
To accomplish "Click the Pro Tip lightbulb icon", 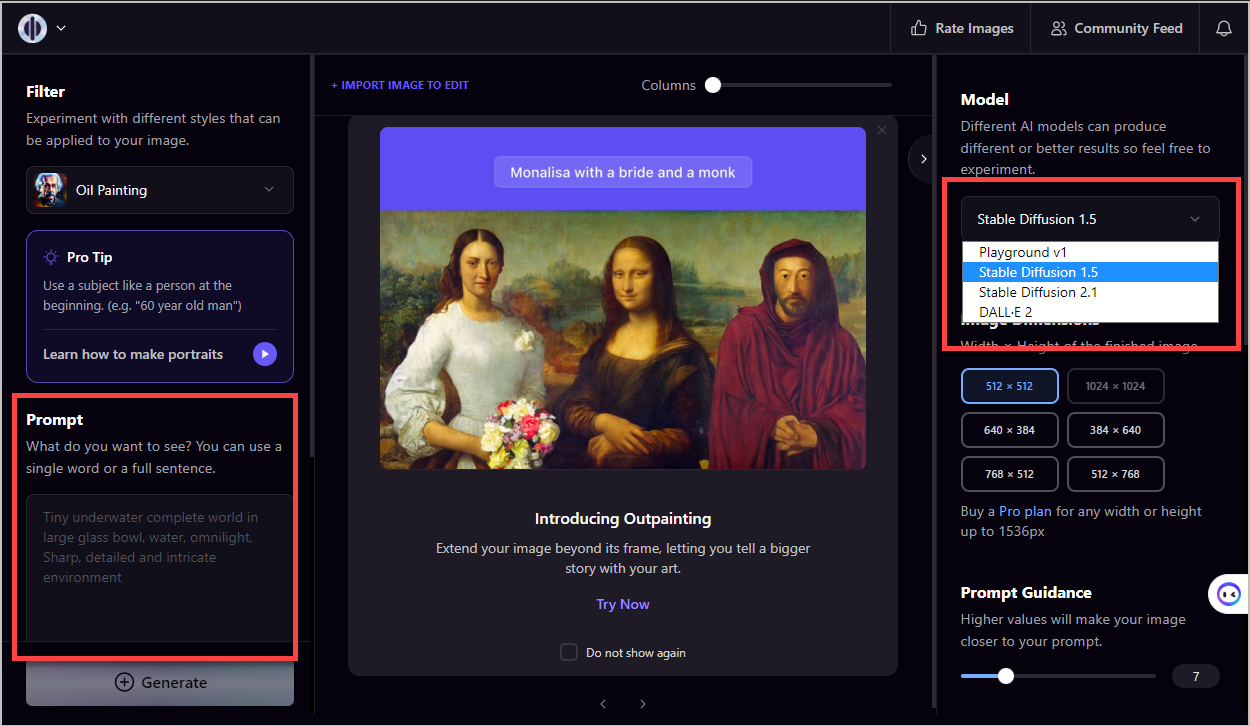I will click(51, 257).
